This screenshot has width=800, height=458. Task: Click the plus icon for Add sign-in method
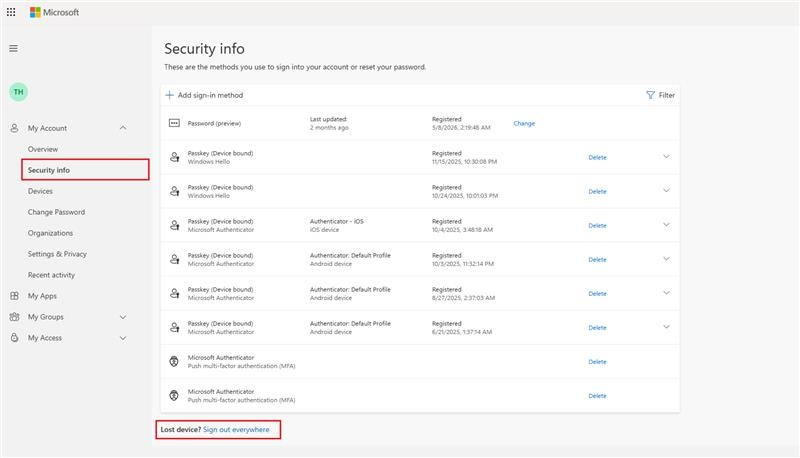click(169, 95)
